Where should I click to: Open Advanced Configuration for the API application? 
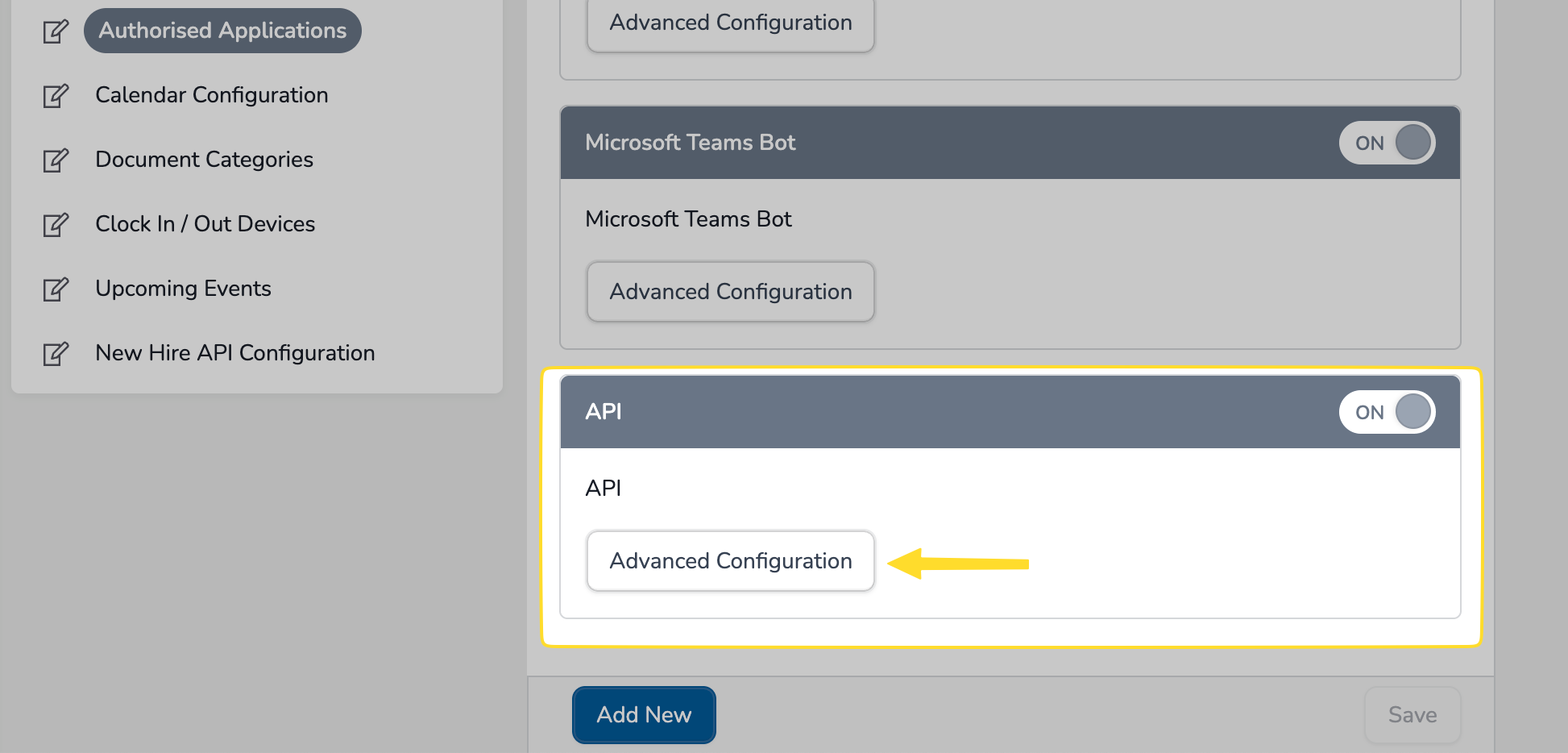point(730,561)
